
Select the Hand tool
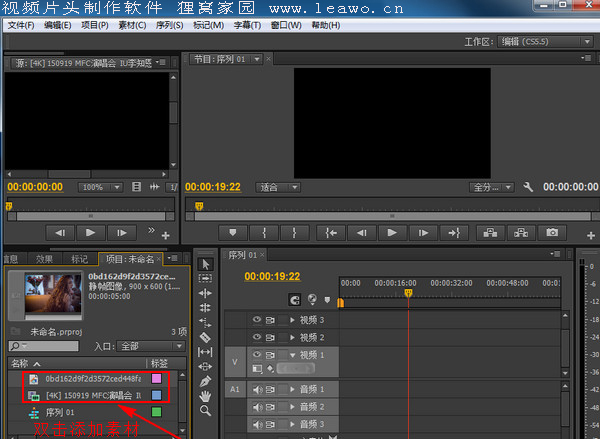(205, 396)
